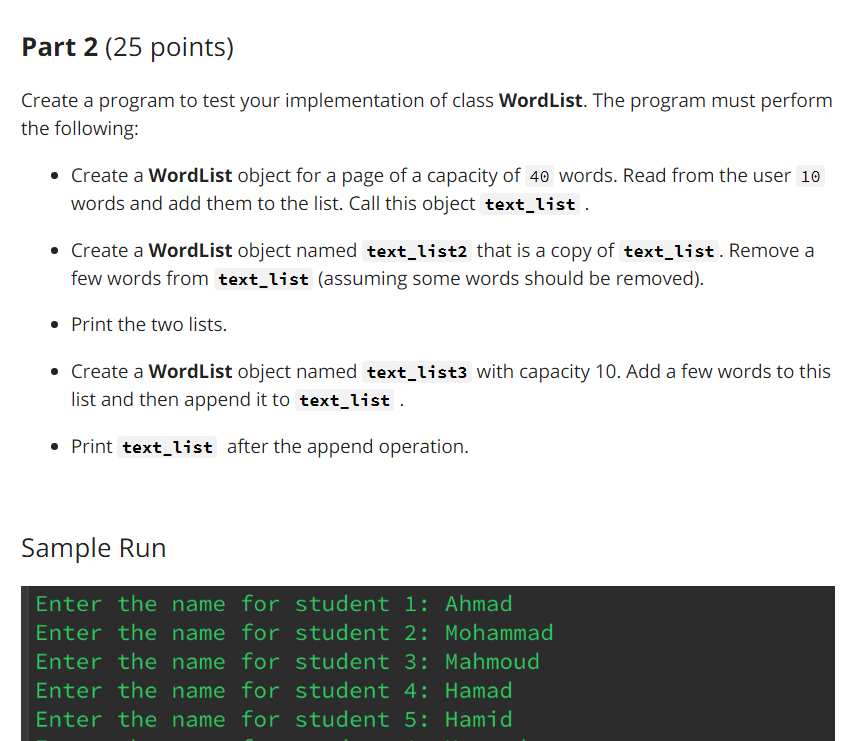
Task: Click the text_list2 code snippet
Action: tap(416, 250)
